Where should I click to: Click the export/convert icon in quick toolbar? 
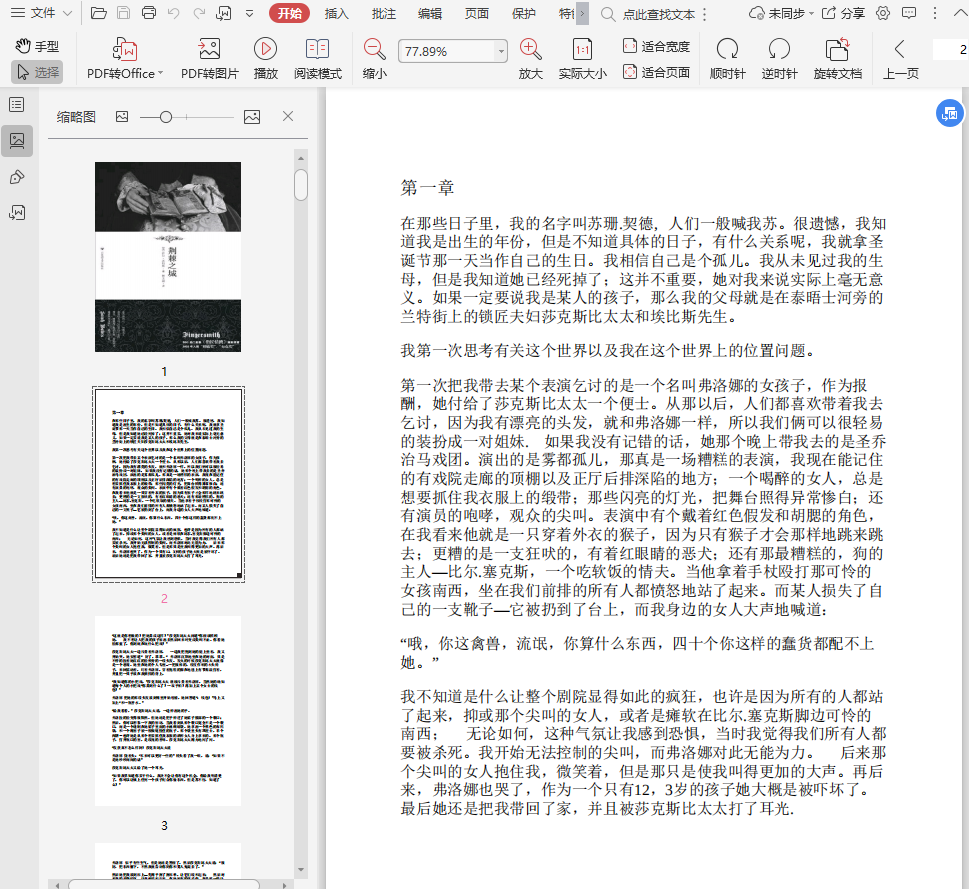224,13
